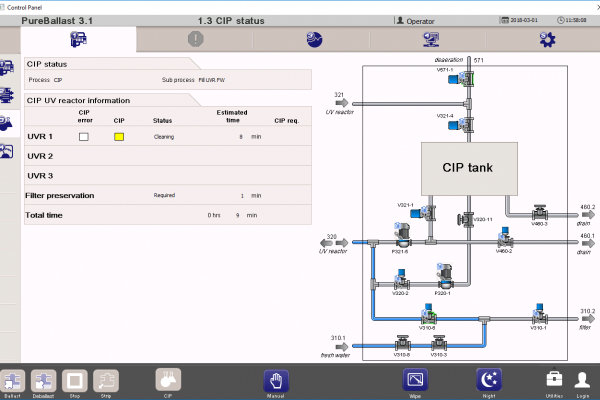Viewport: 600px width, 400px height.
Task: Click the Stop process button
Action: (x=75, y=381)
